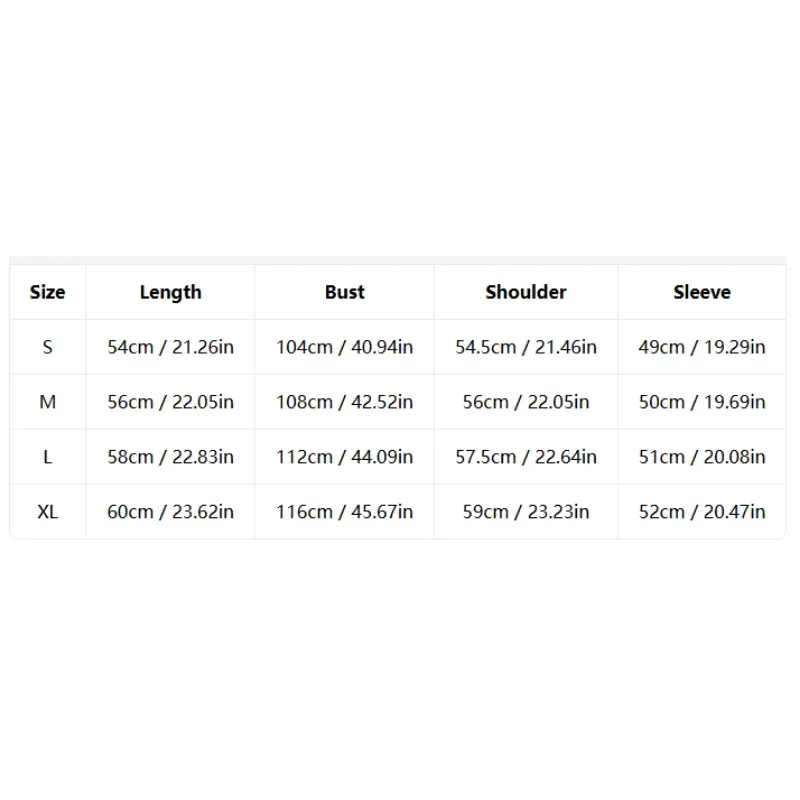Click the 57.5cm / 22.64in shoulder cell

click(x=526, y=457)
